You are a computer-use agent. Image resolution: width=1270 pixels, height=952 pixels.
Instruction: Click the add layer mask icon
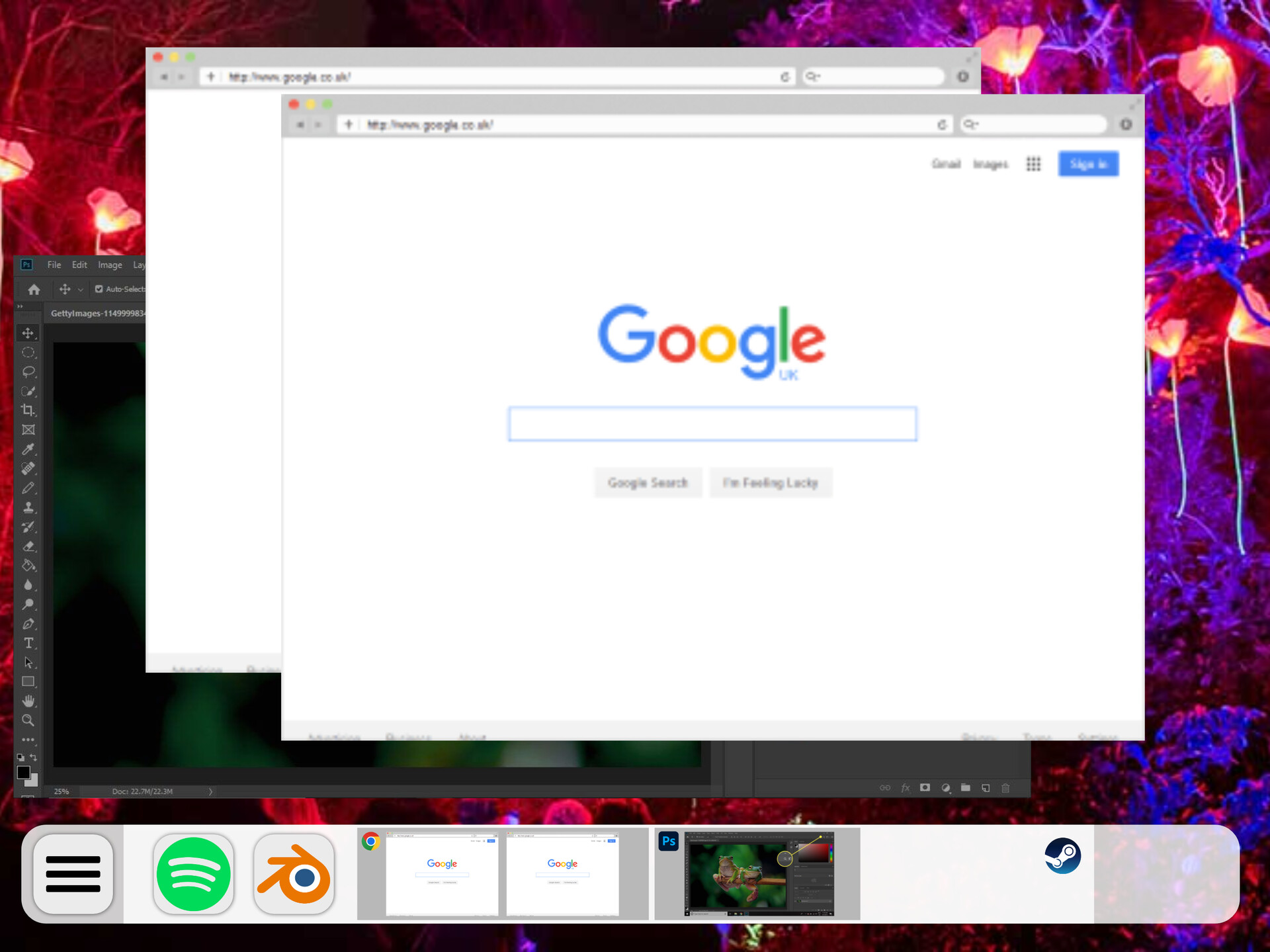tap(925, 788)
